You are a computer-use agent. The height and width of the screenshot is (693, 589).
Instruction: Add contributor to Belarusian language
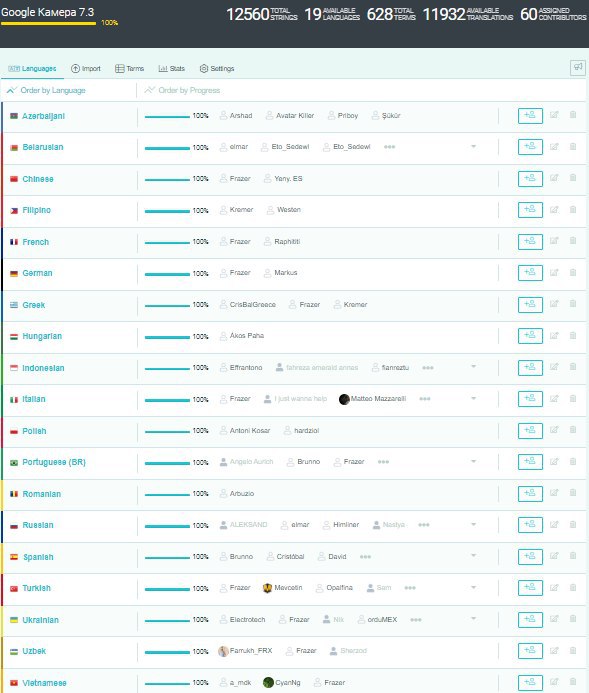coord(530,147)
